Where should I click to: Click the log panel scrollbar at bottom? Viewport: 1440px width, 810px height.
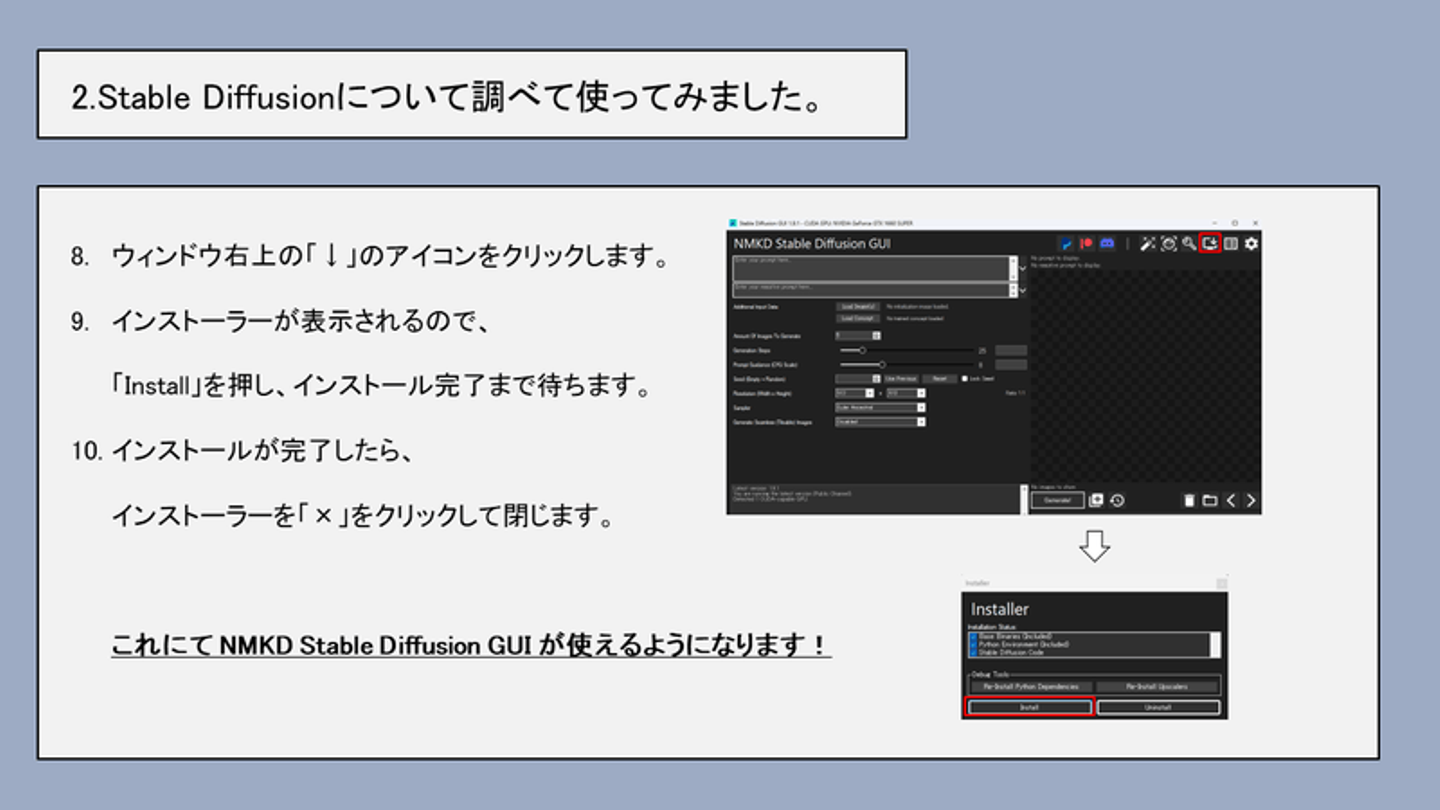(1022, 499)
